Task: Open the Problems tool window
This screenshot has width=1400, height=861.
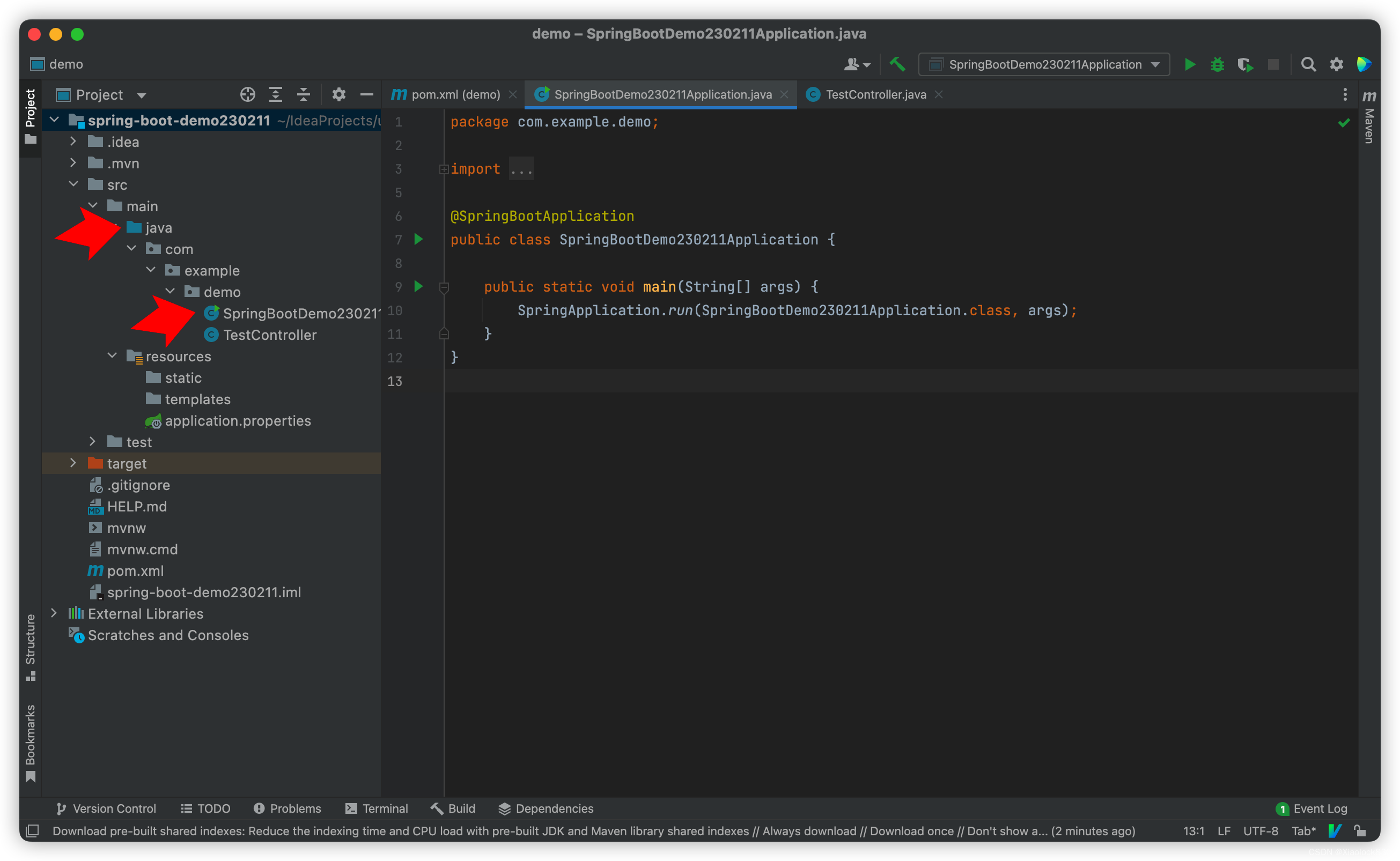Action: [287, 808]
